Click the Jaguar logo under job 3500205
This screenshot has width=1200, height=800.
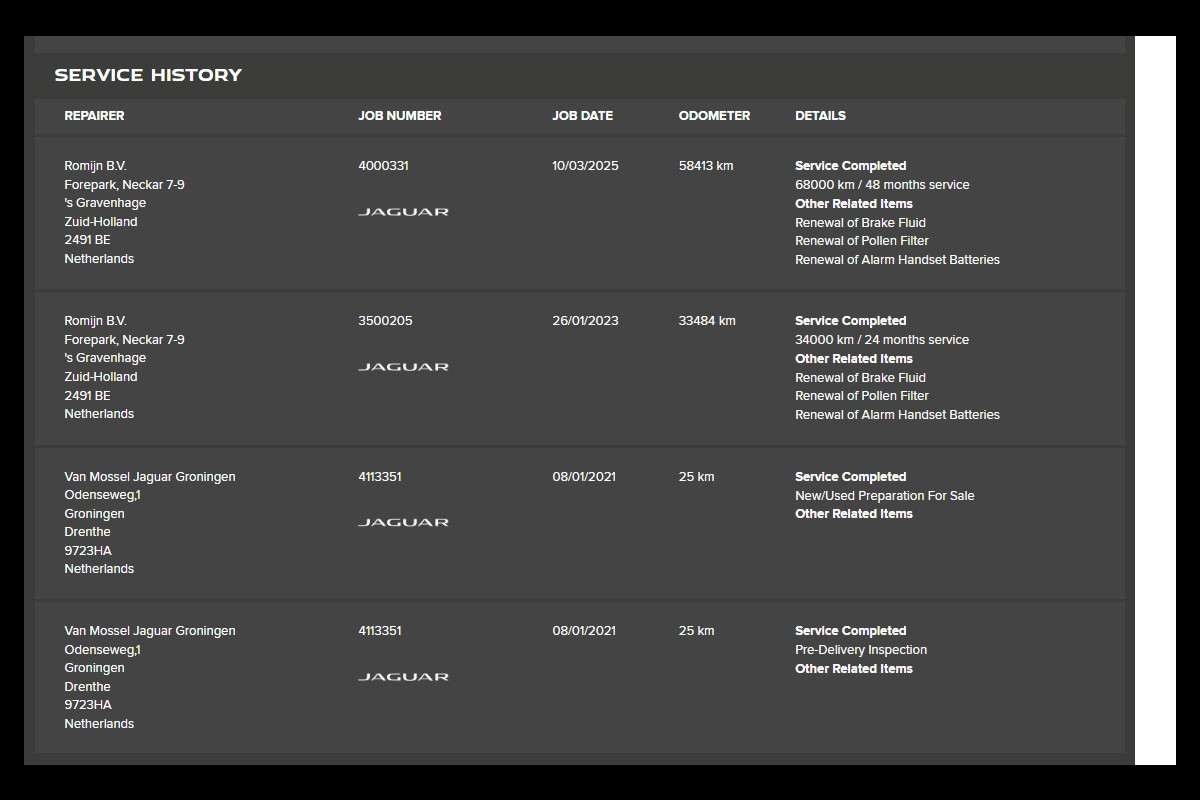click(403, 367)
